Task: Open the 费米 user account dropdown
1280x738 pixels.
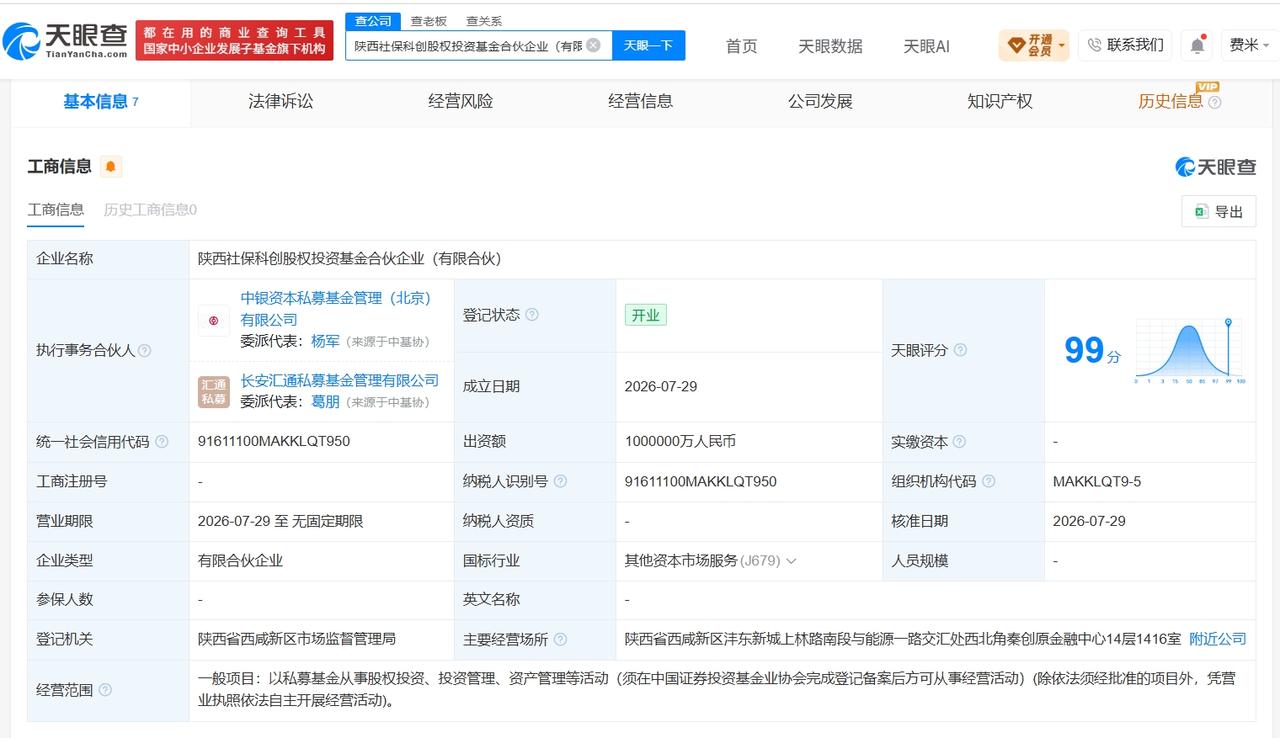Action: (x=1249, y=45)
